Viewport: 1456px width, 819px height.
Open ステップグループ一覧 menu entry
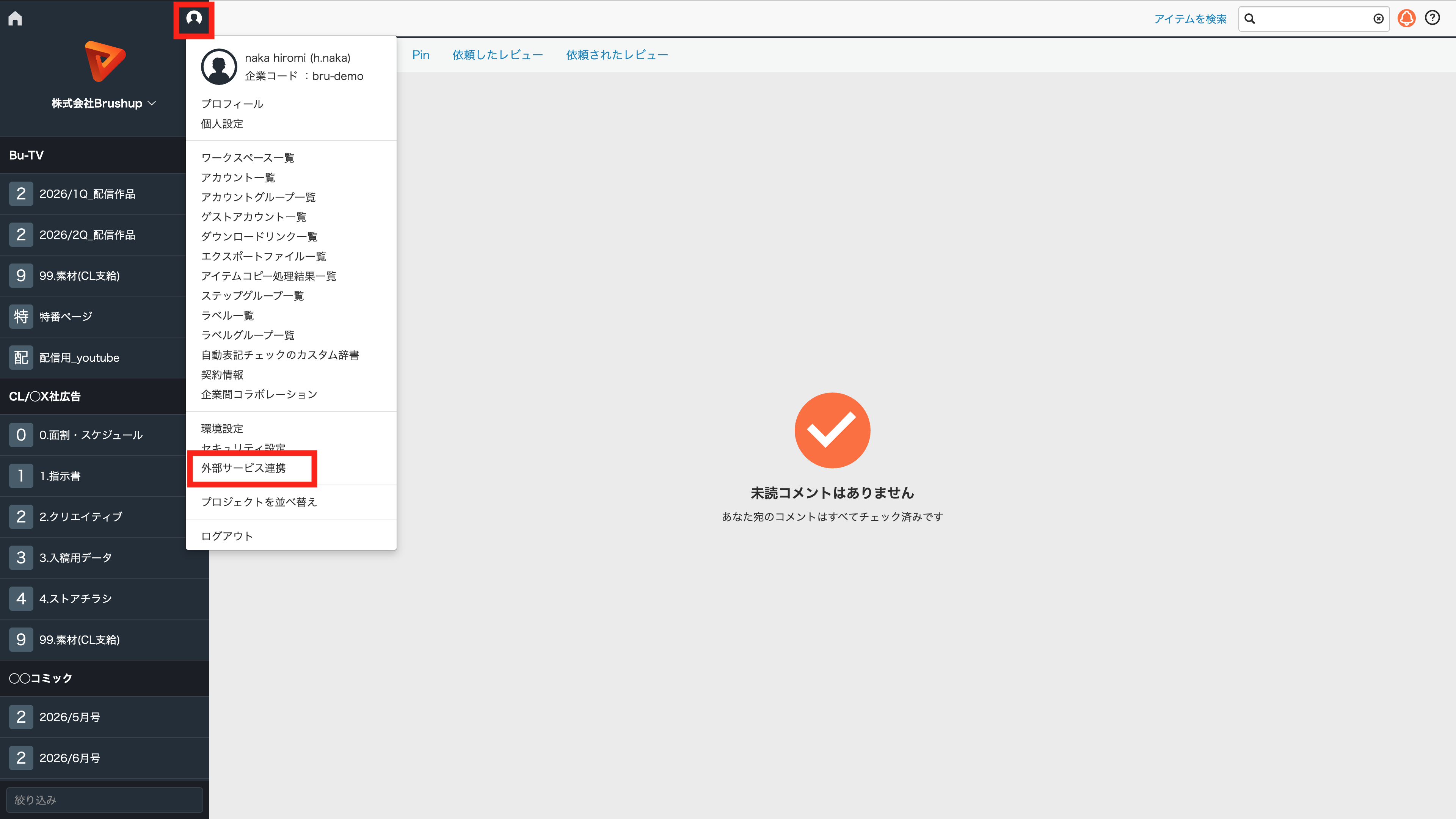tap(253, 296)
